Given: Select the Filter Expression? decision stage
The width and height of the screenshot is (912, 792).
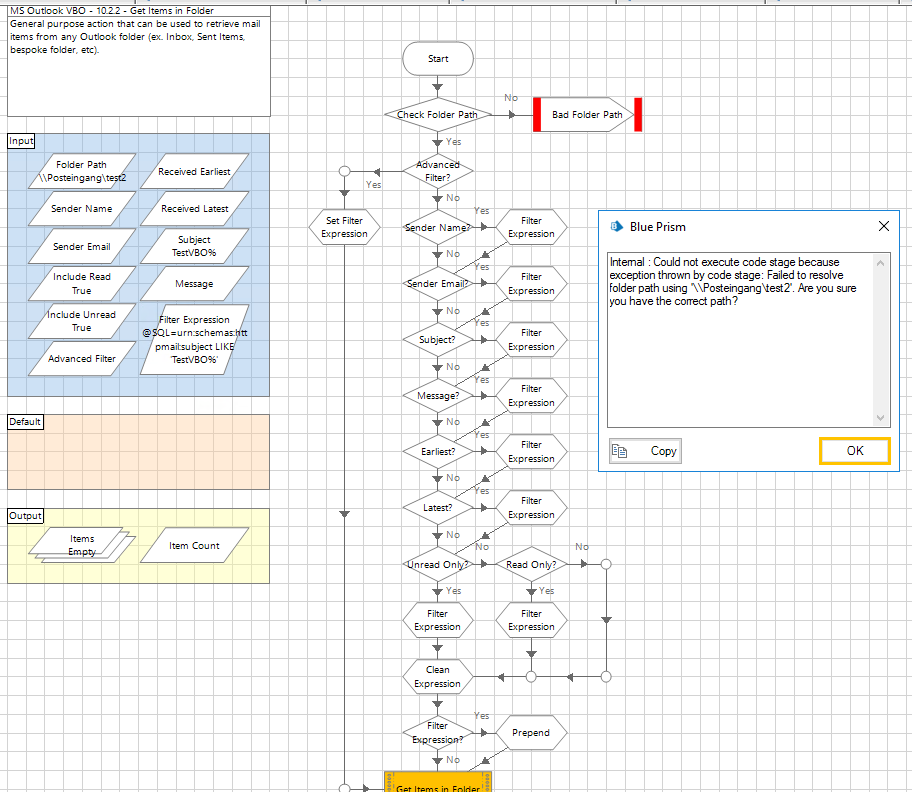Looking at the screenshot, I should [438, 733].
